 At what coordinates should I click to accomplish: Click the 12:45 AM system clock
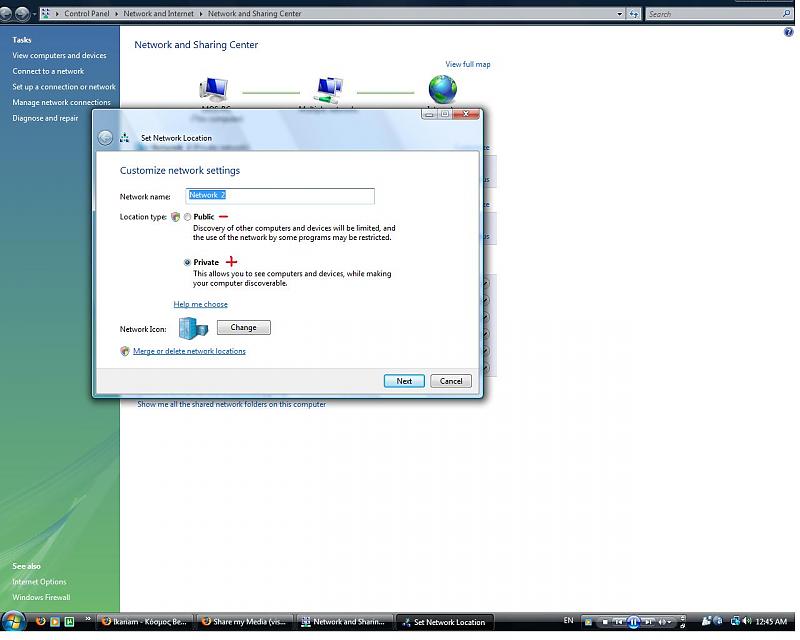[x=771, y=622]
